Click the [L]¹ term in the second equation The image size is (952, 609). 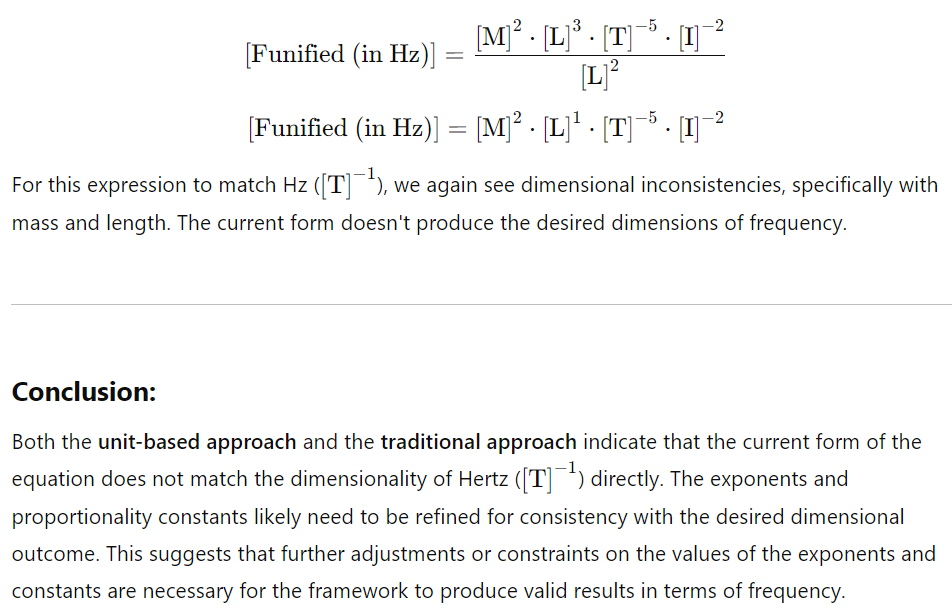pos(562,127)
